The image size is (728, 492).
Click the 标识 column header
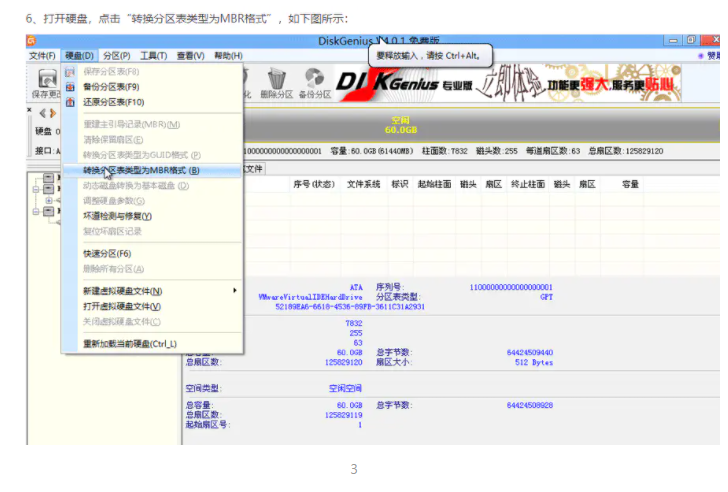(x=400, y=184)
